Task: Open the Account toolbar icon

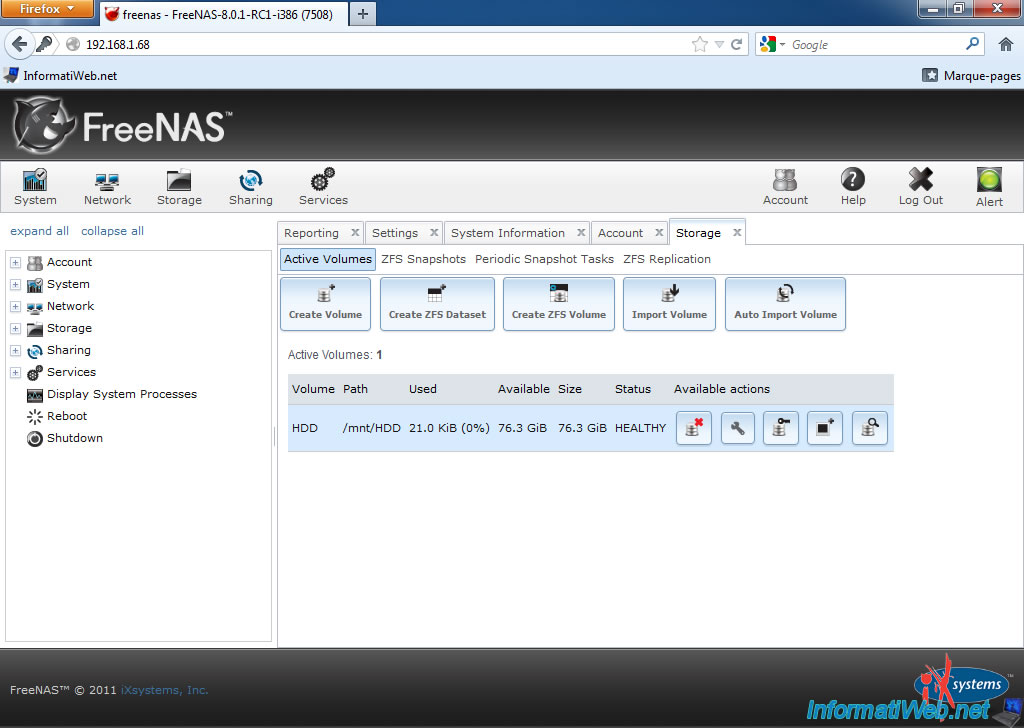Action: [x=785, y=187]
